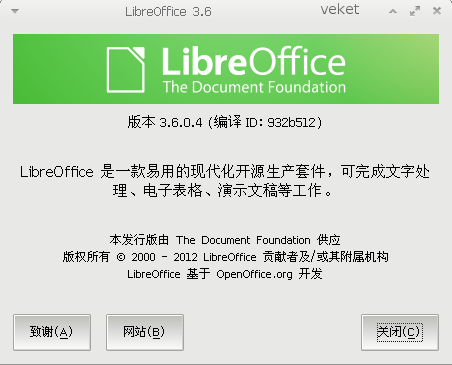Click the roll-up arrow in title bar
The height and width of the screenshot is (365, 452).
click(393, 11)
